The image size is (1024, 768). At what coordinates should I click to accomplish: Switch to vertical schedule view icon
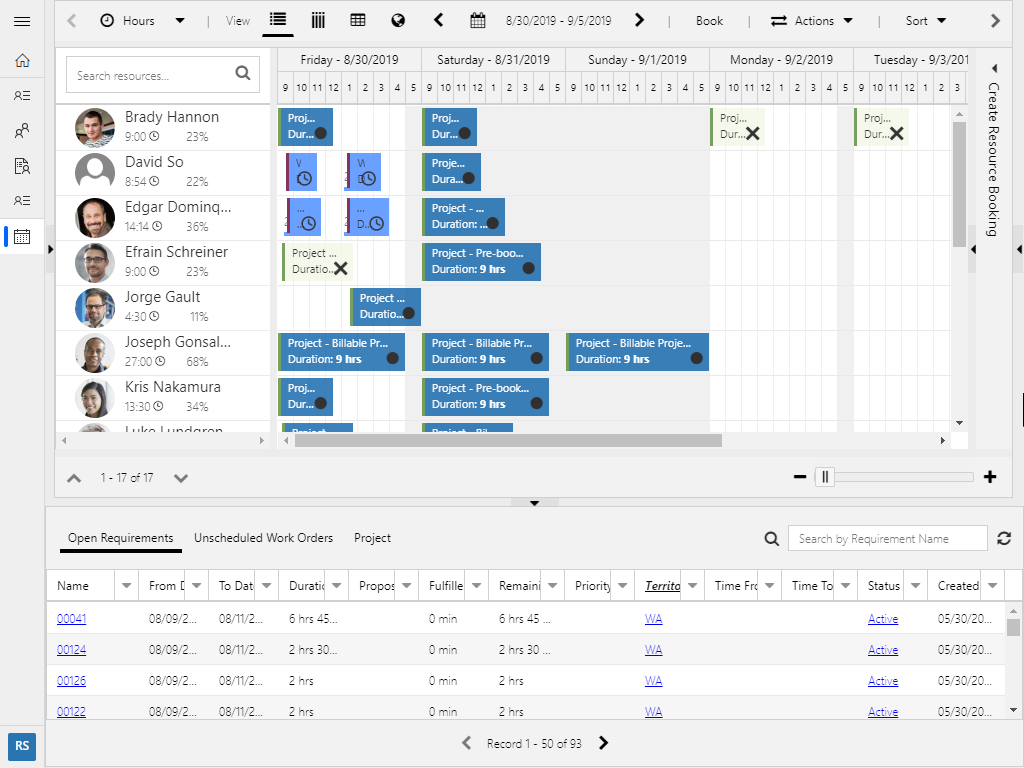(318, 20)
